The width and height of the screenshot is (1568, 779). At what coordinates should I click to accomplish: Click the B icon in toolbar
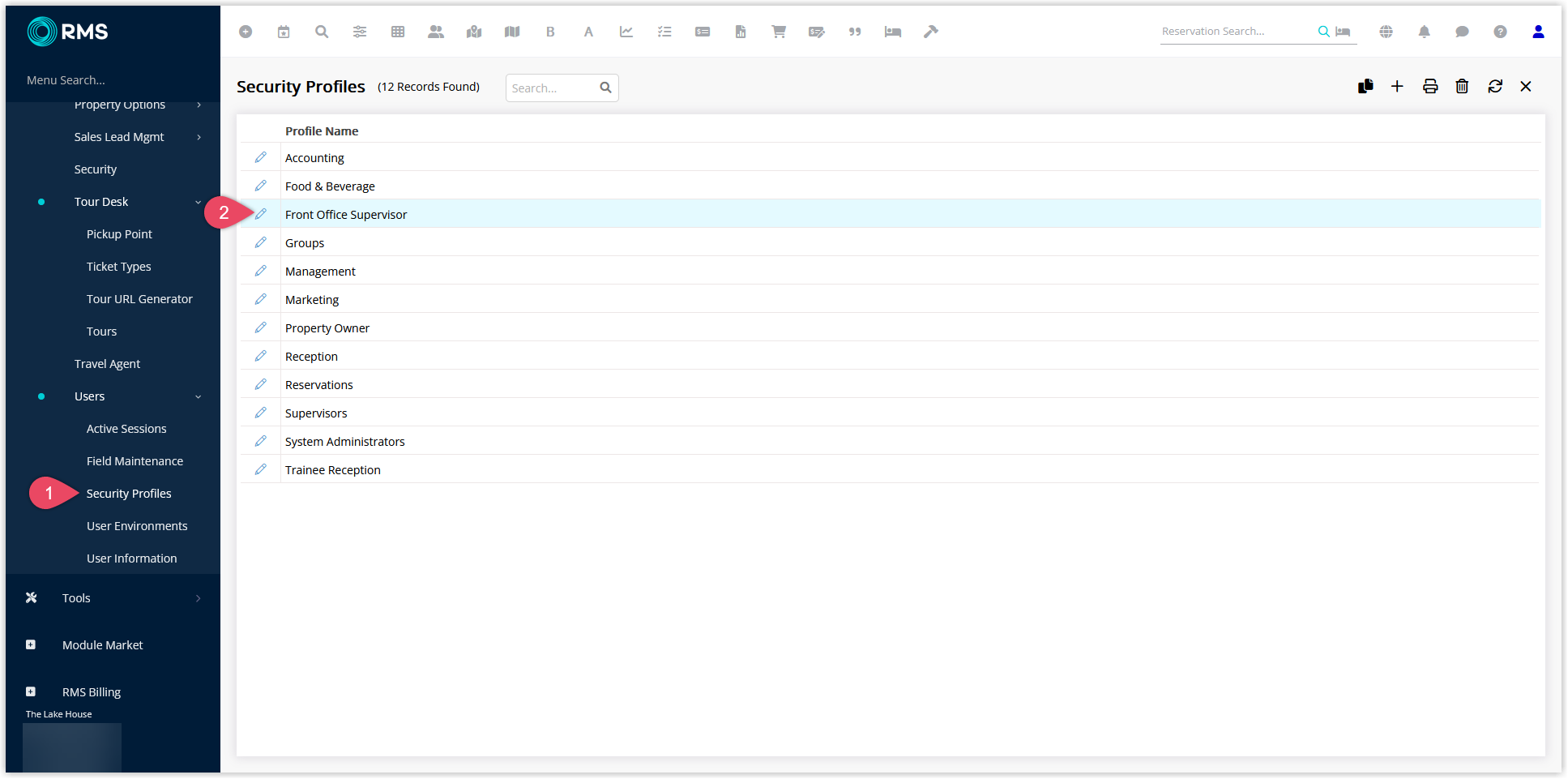click(550, 32)
